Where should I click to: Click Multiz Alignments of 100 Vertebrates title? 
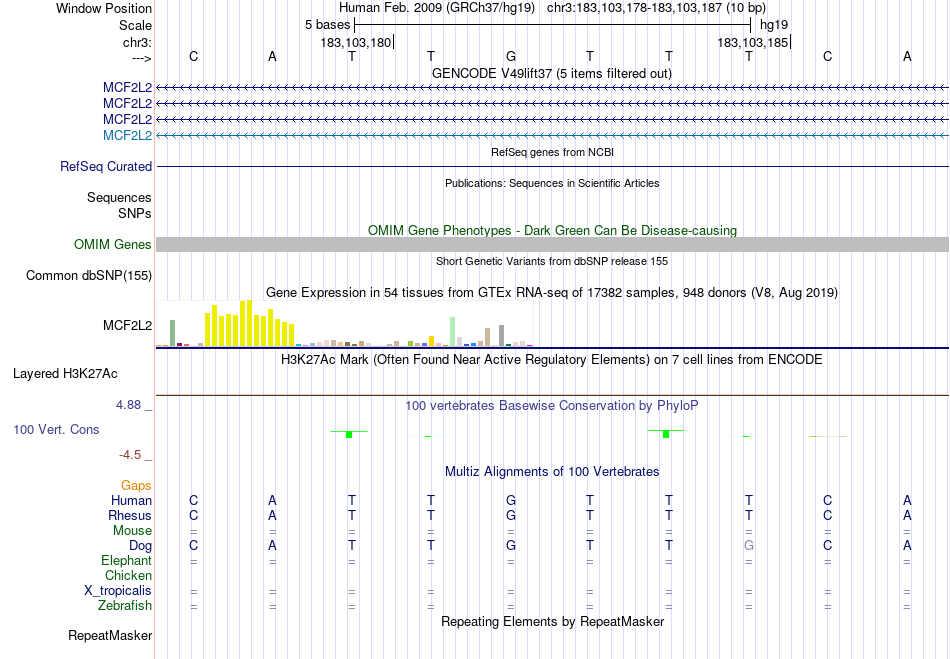coord(552,471)
